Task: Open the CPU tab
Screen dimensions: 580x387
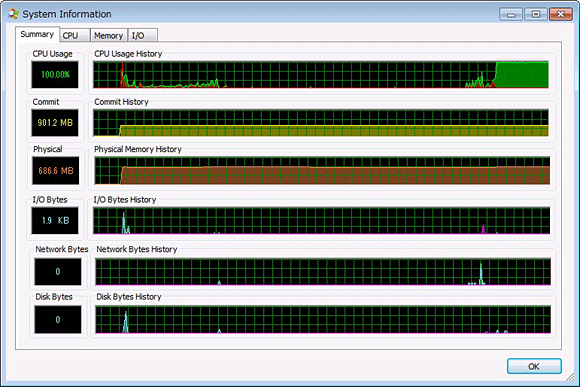Action: click(74, 36)
